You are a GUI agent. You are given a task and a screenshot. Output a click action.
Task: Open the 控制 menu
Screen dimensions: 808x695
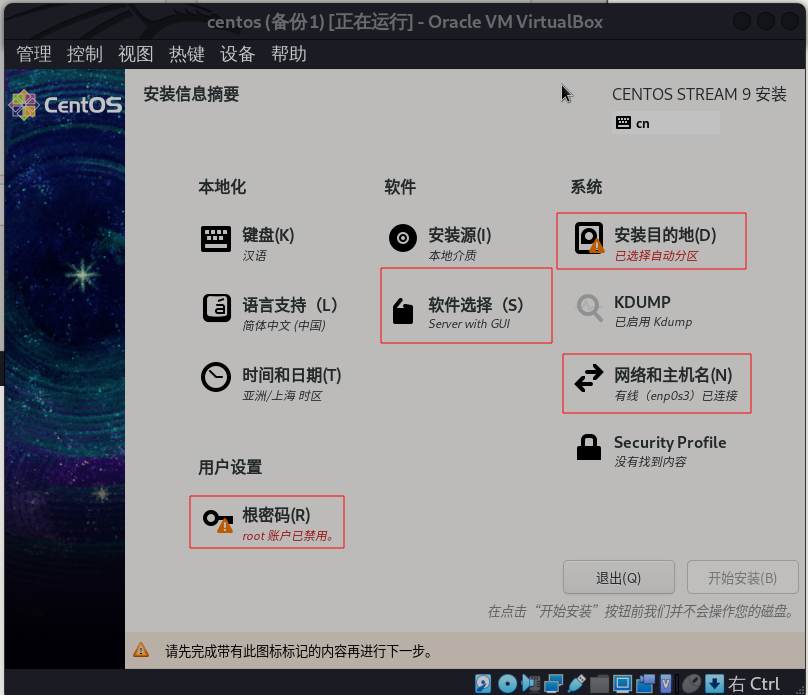85,54
